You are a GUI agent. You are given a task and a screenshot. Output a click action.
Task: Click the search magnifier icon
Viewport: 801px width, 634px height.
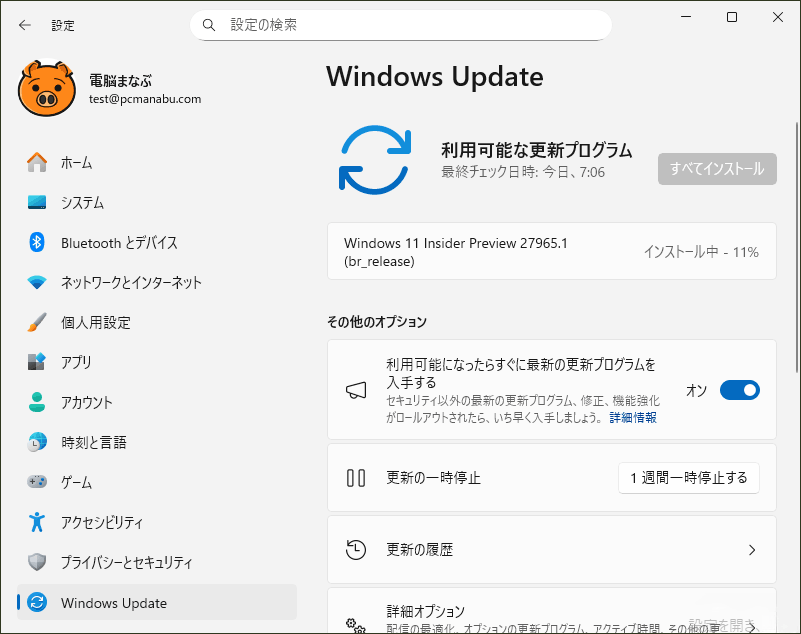coord(209,24)
